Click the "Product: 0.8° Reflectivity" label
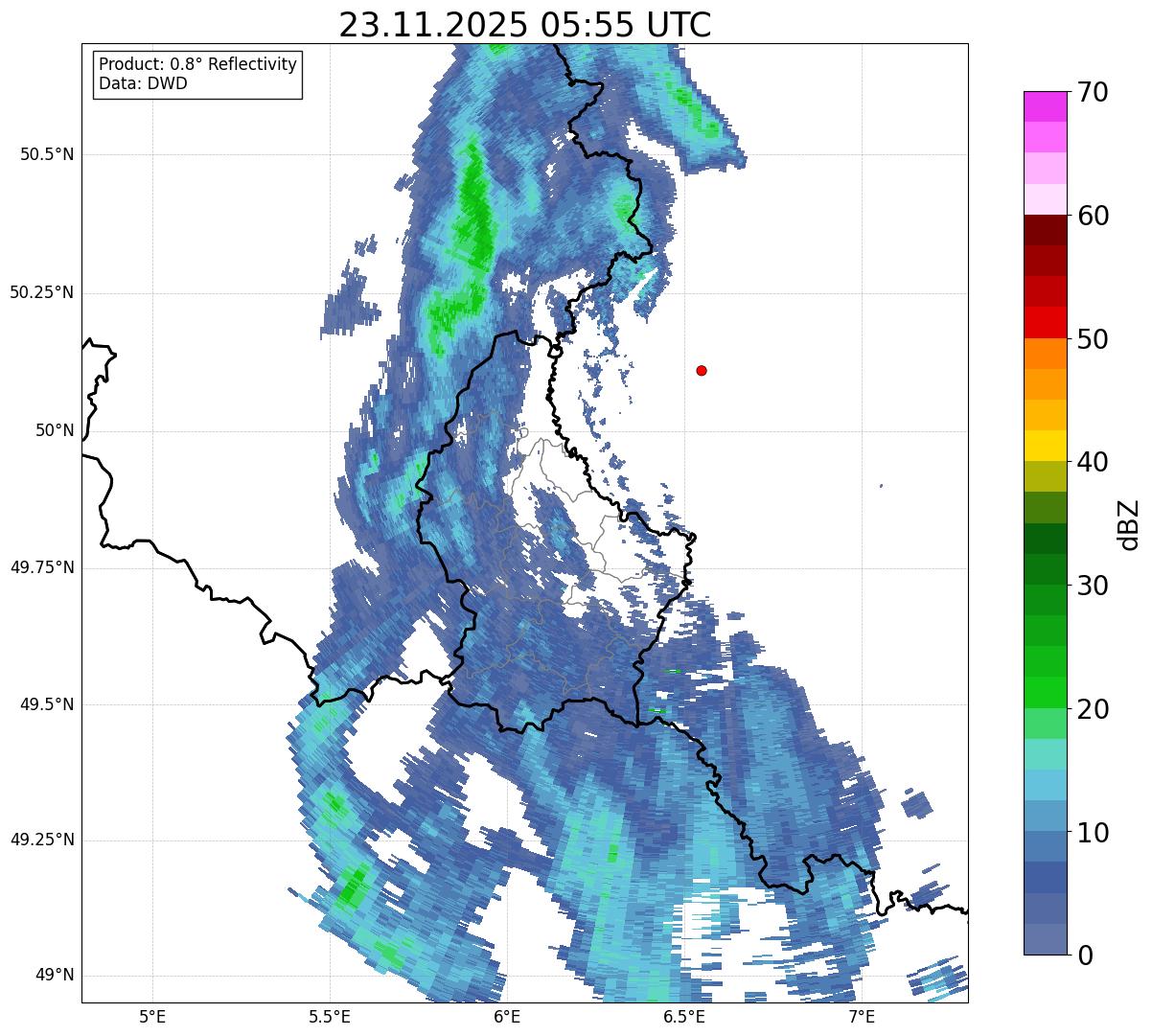This screenshot has width=1152, height=1036. point(198,64)
